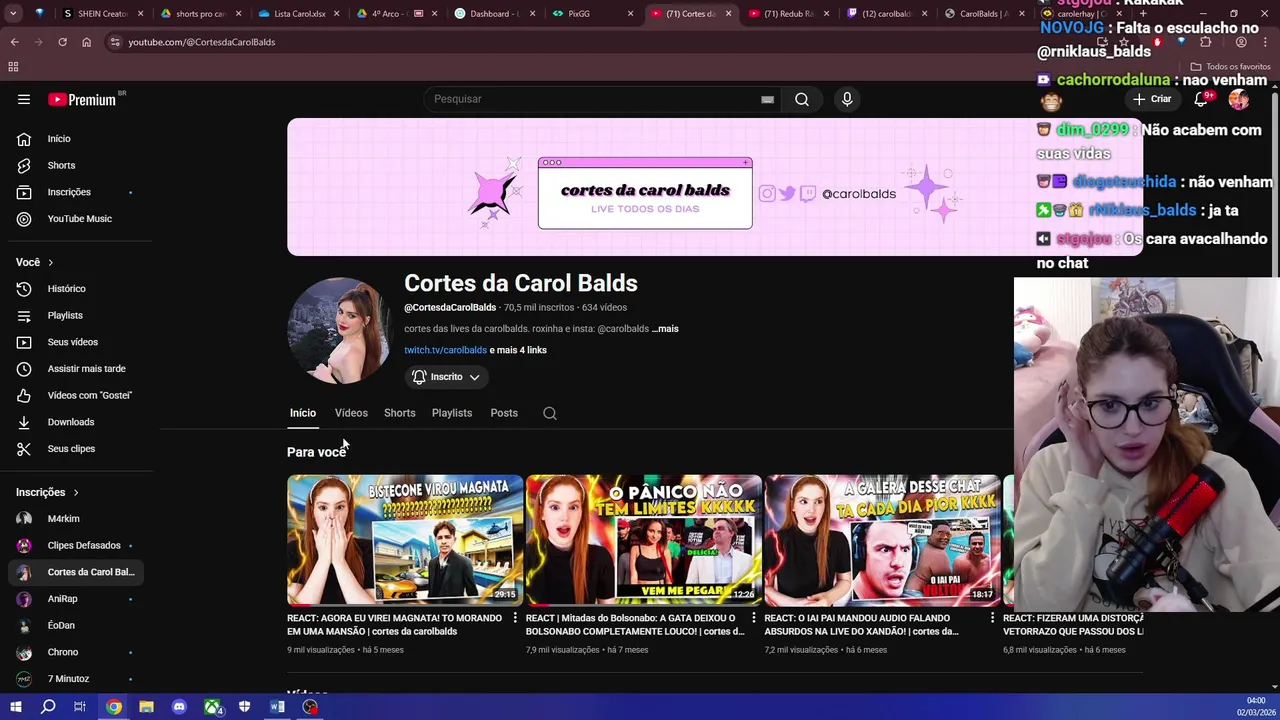Play the O PÂNICO NÃO TEM LIMITES thumbnail
Viewport: 1280px width, 720px height.
(644, 540)
